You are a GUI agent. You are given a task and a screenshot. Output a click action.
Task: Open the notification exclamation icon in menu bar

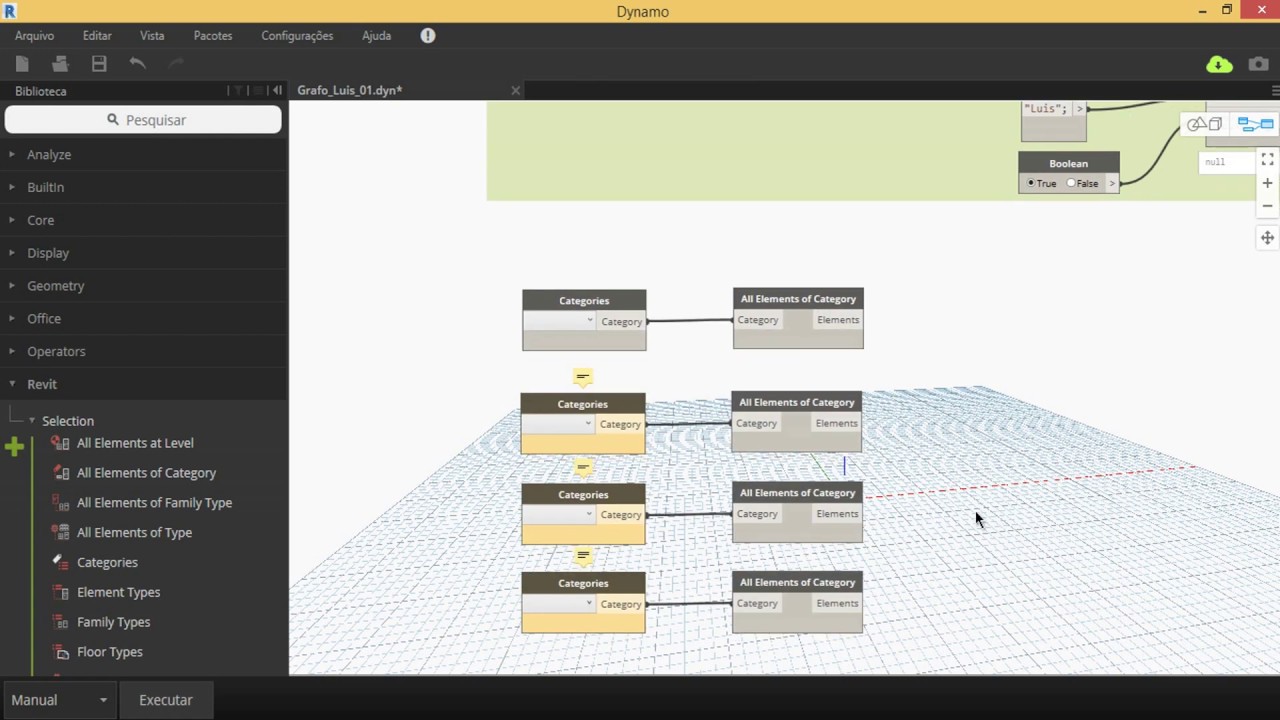coord(428,35)
